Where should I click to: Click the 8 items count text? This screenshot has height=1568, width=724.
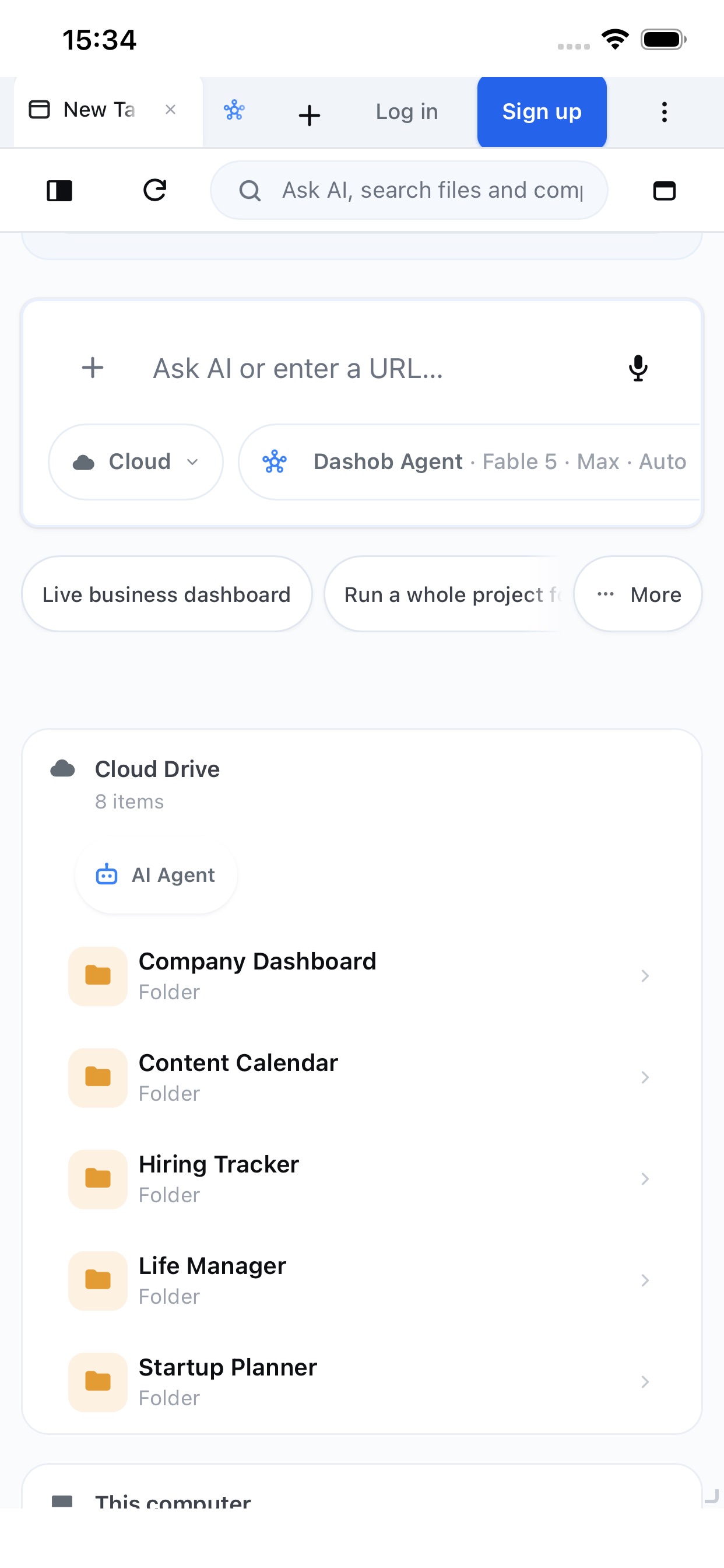click(129, 801)
